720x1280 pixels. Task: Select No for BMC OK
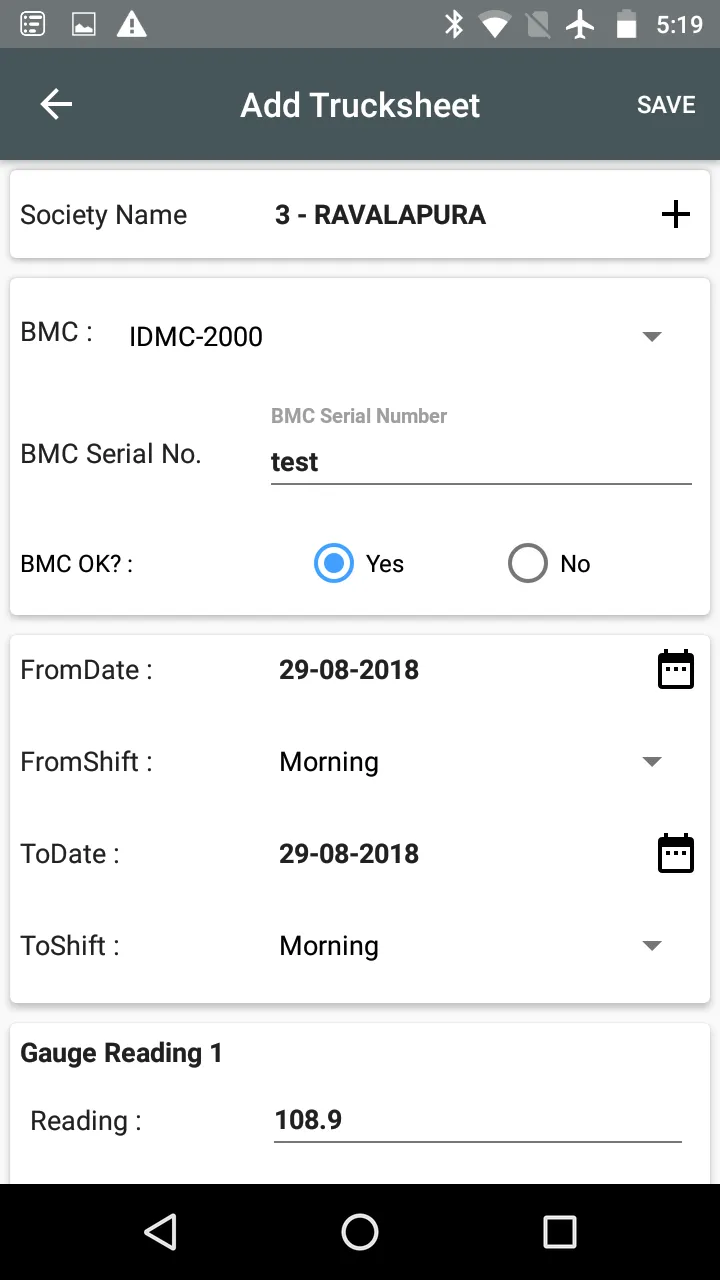click(549, 563)
